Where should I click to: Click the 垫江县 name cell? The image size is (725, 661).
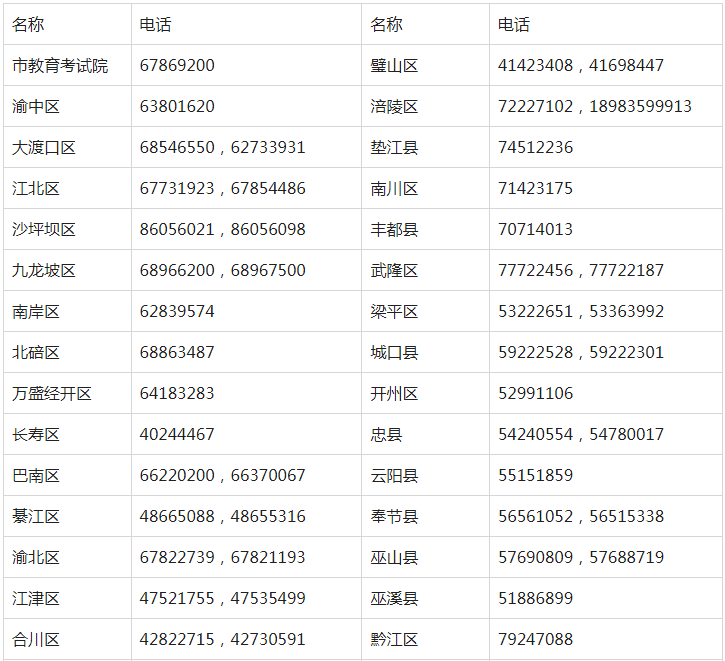click(x=394, y=148)
